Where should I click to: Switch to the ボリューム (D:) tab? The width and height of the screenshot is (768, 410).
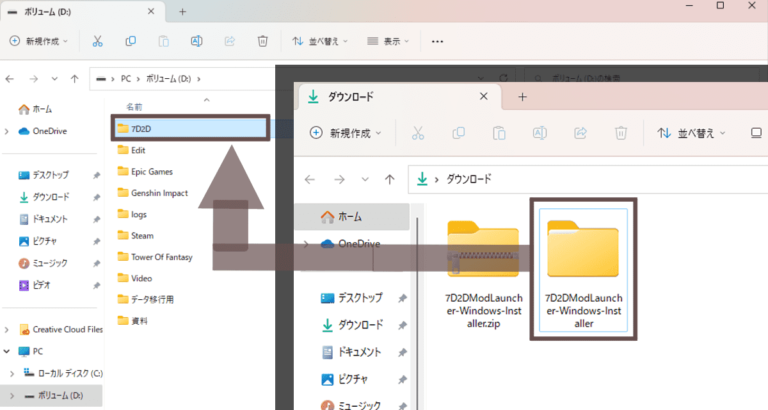tap(82, 12)
